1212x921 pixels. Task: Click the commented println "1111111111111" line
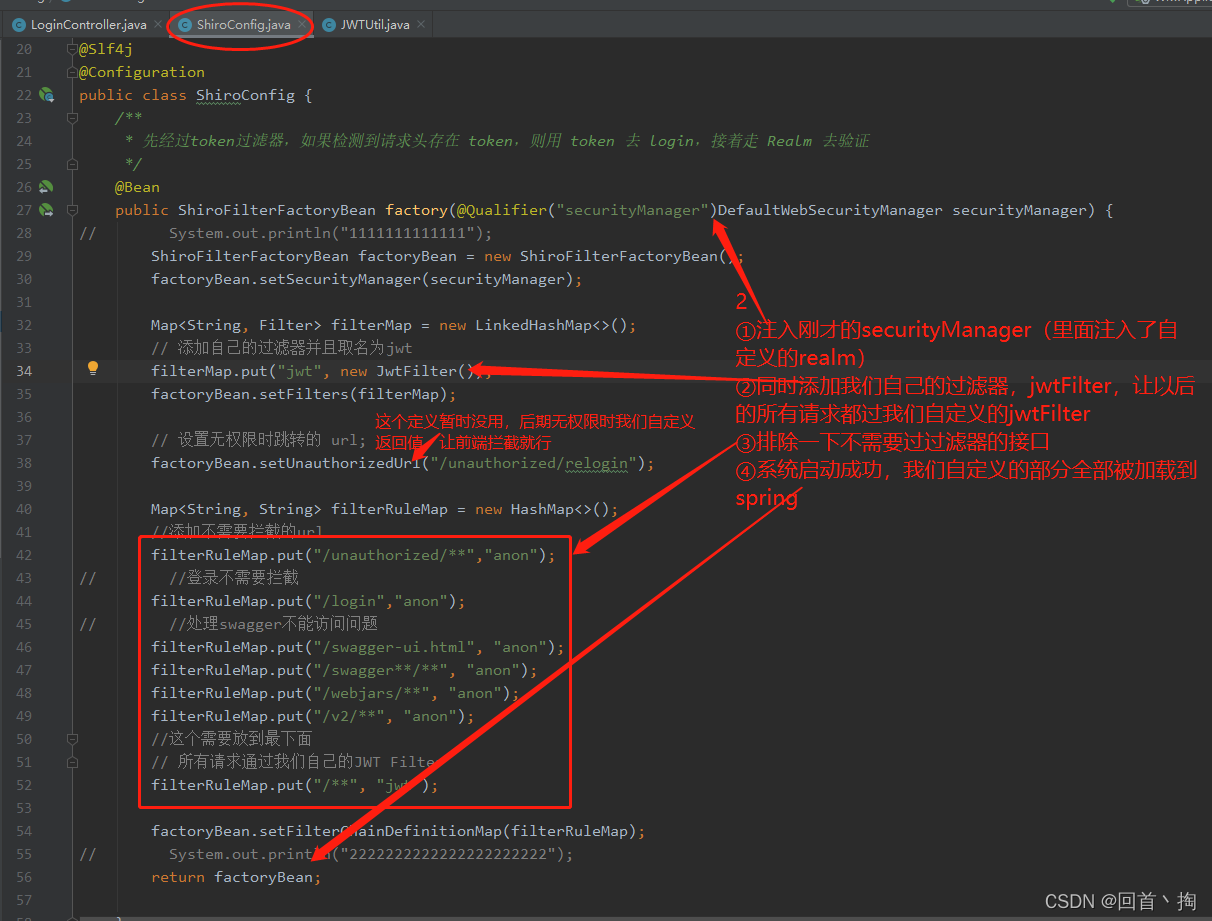pyautogui.click(x=331, y=233)
